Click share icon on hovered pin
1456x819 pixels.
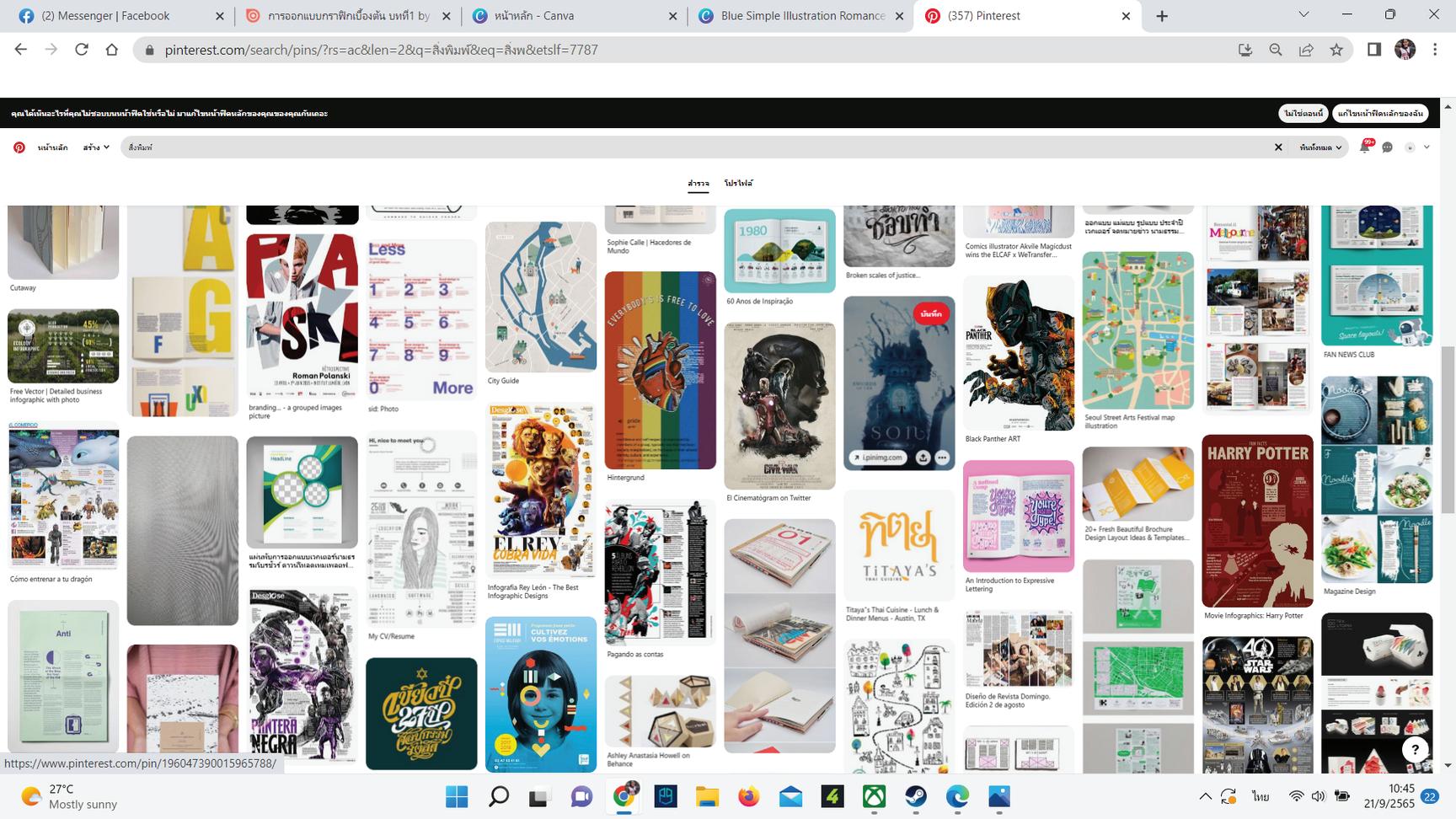[923, 458]
